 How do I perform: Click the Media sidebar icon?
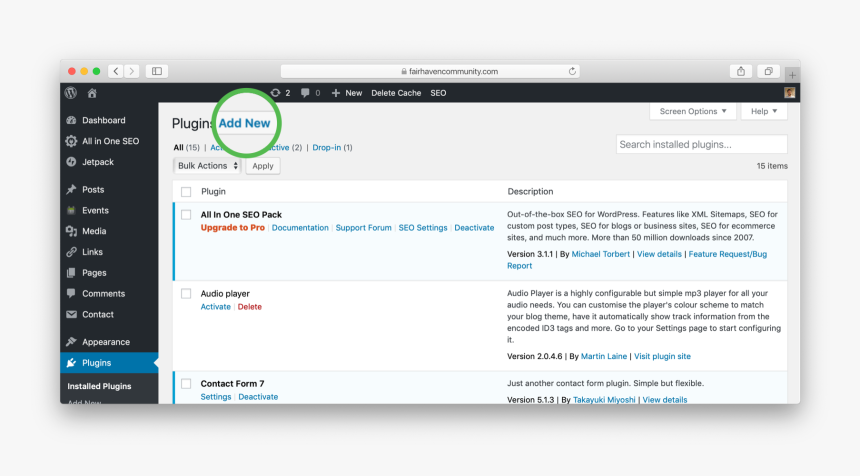[x=71, y=231]
